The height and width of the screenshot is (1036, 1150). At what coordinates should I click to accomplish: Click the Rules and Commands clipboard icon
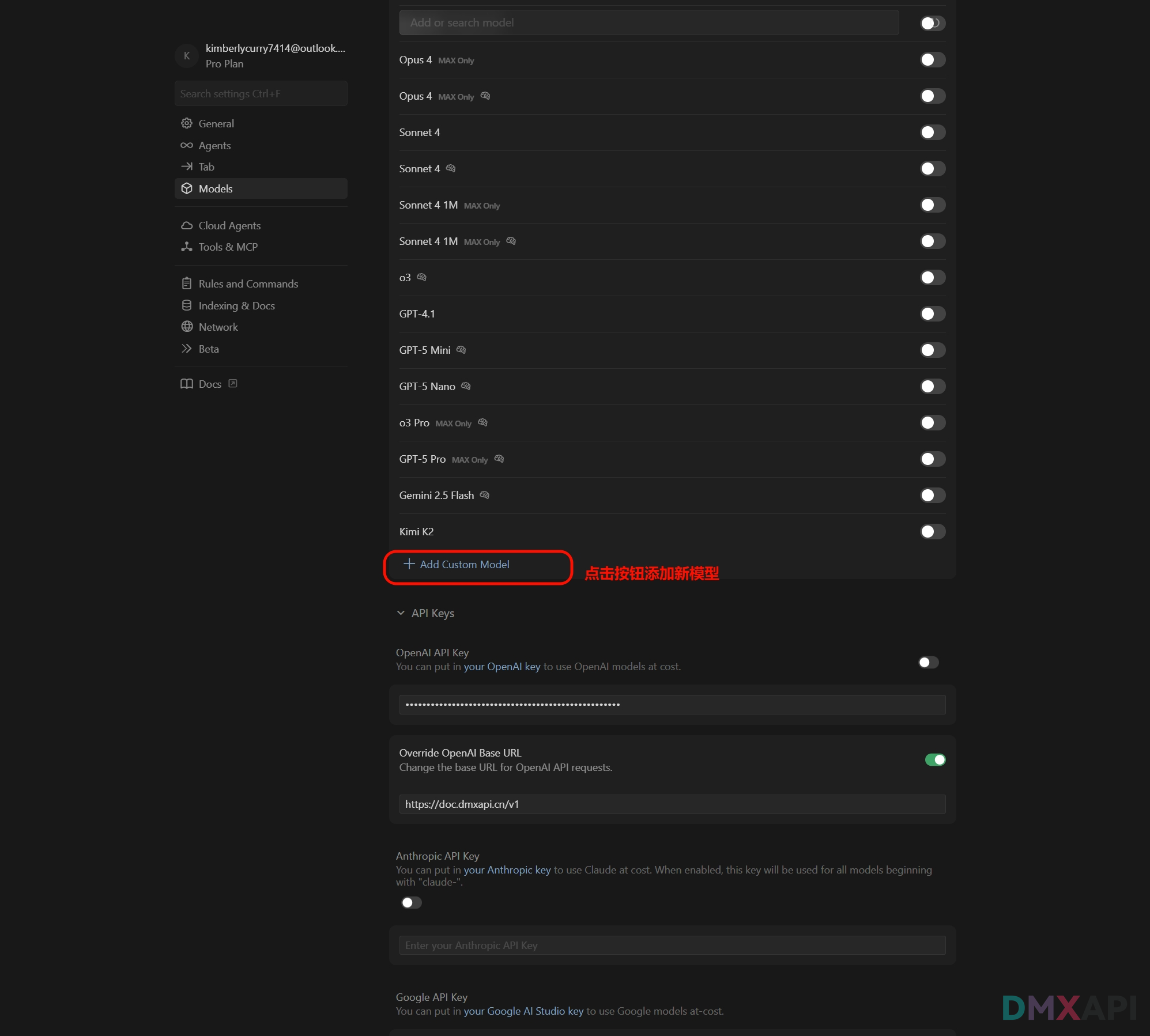[x=186, y=283]
